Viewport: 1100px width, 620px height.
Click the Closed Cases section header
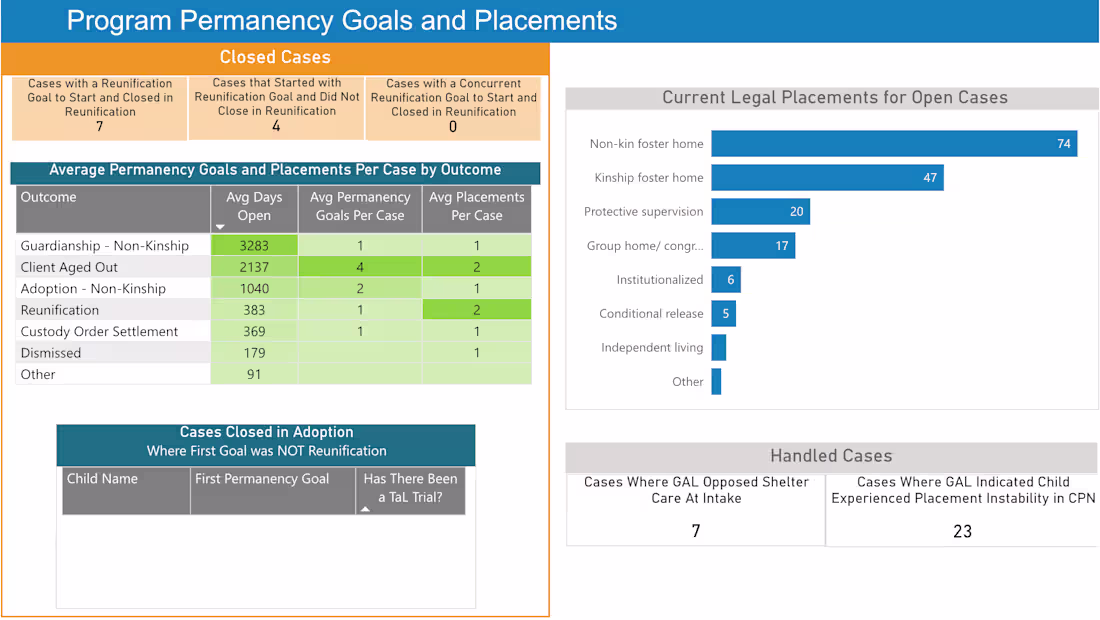[275, 57]
